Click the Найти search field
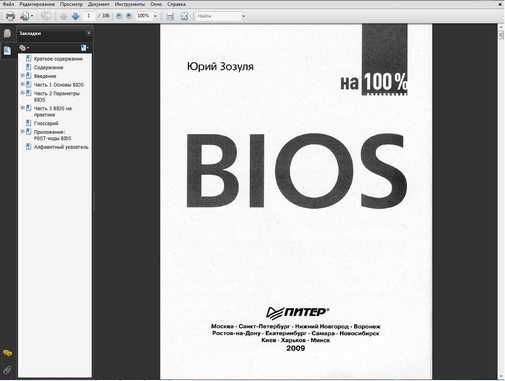This screenshot has width=505, height=381. click(x=218, y=16)
